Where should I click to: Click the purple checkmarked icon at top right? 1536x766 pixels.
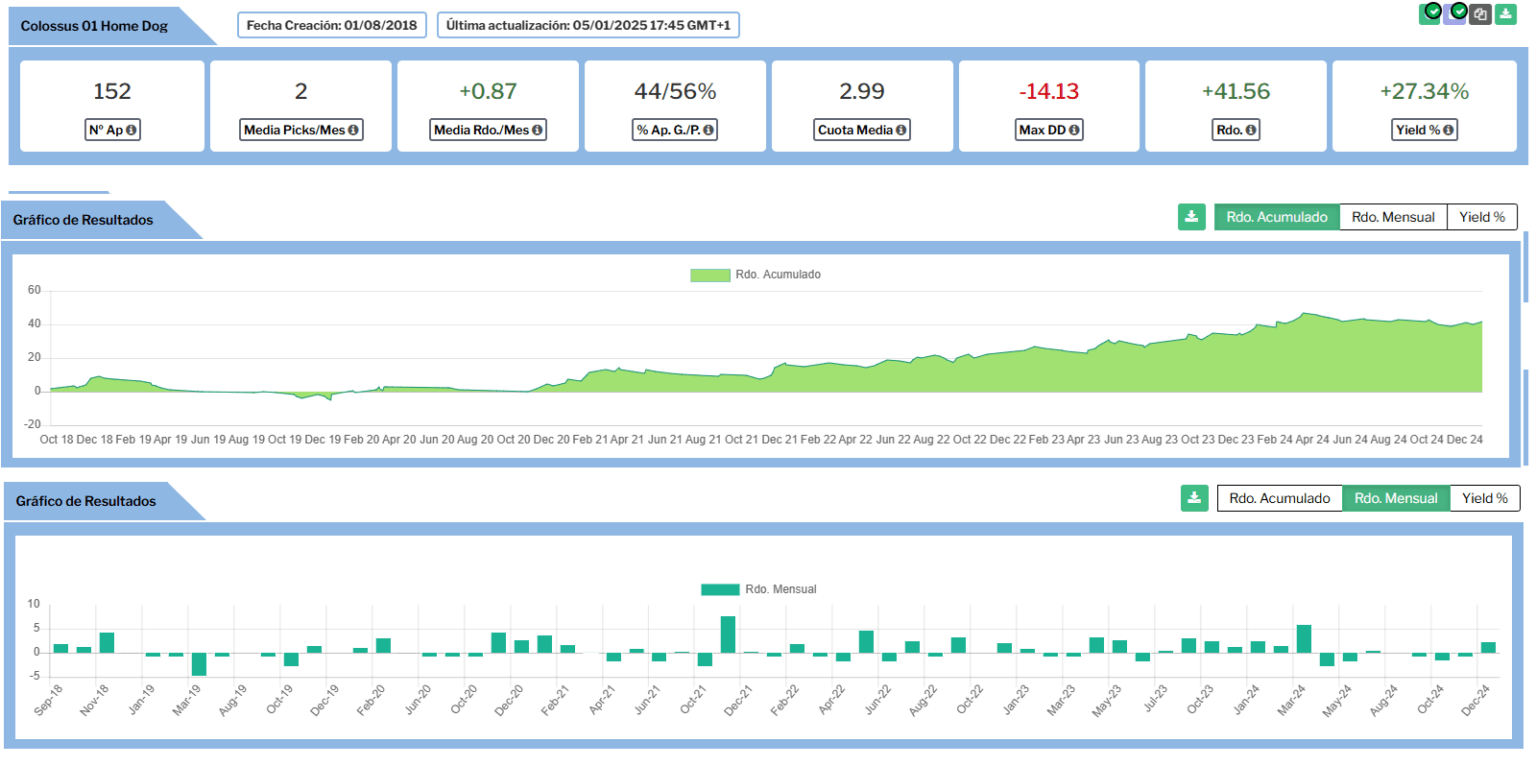[1455, 14]
